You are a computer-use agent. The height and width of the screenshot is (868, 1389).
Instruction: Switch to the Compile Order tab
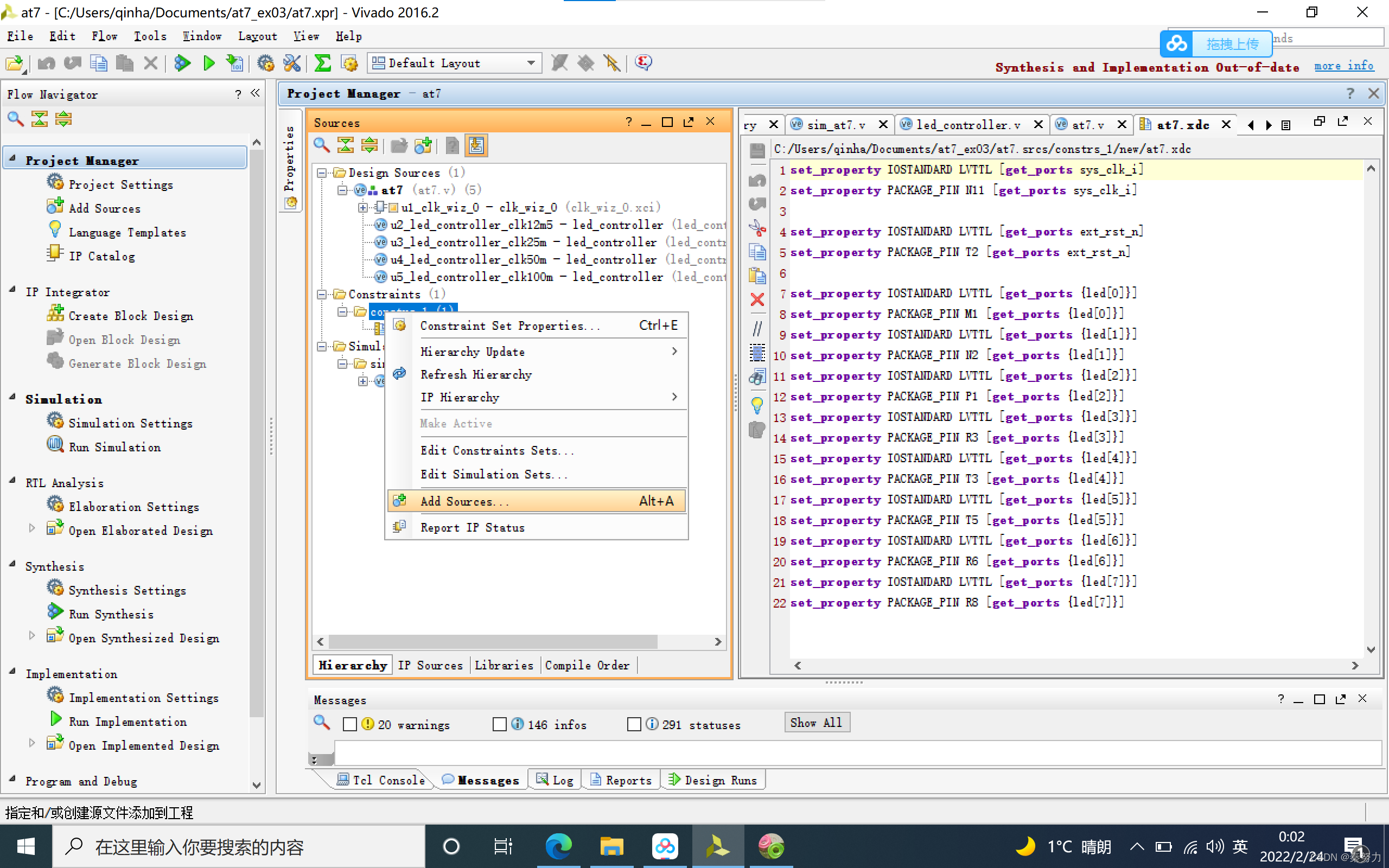point(587,665)
